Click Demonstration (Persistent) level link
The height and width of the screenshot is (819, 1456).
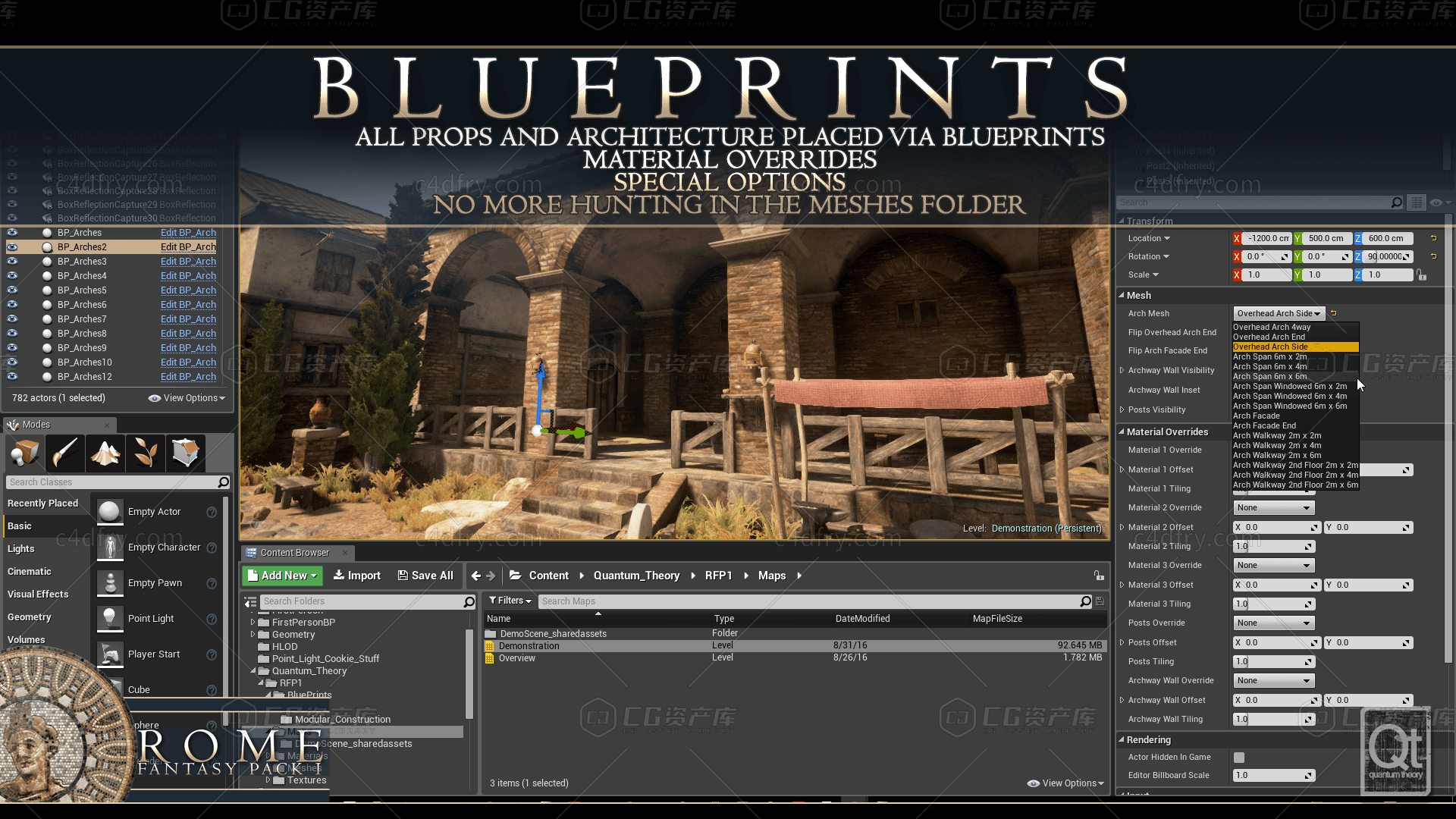tap(1046, 529)
